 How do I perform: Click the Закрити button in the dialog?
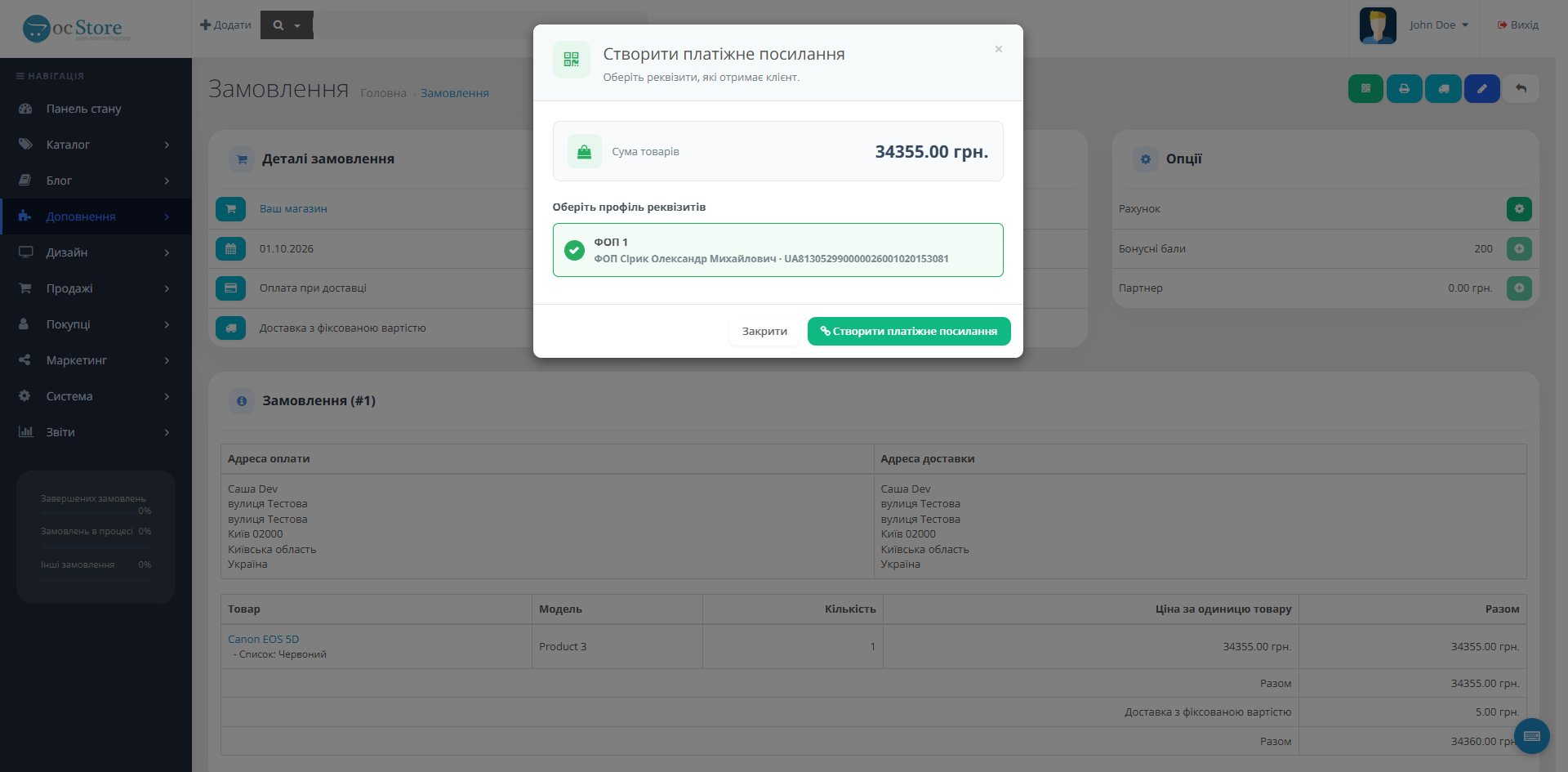(x=764, y=332)
